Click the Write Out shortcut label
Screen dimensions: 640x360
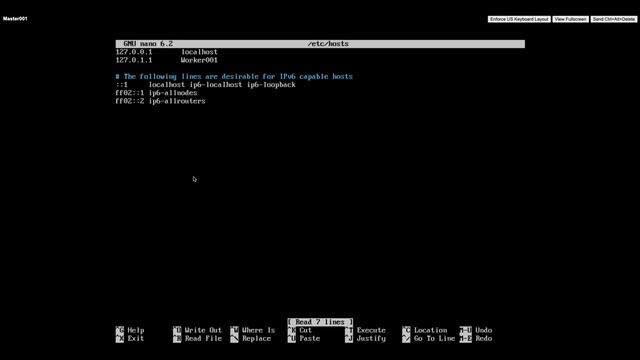pos(203,330)
